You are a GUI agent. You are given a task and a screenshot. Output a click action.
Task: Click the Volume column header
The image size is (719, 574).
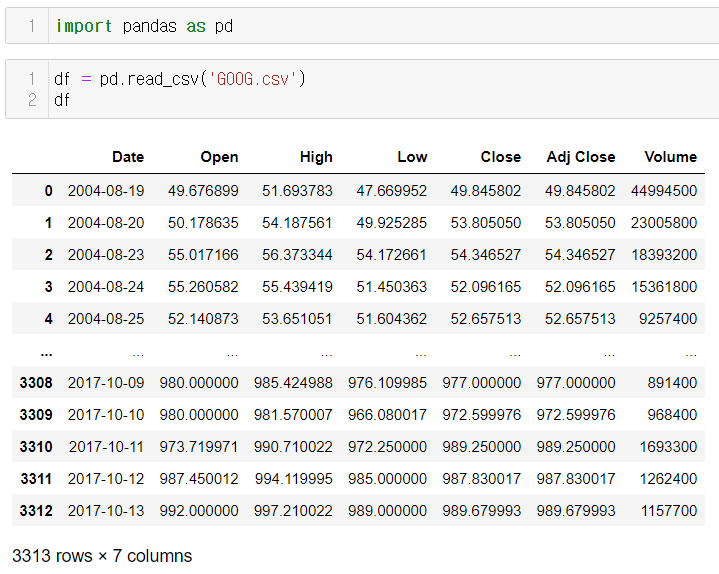click(670, 157)
